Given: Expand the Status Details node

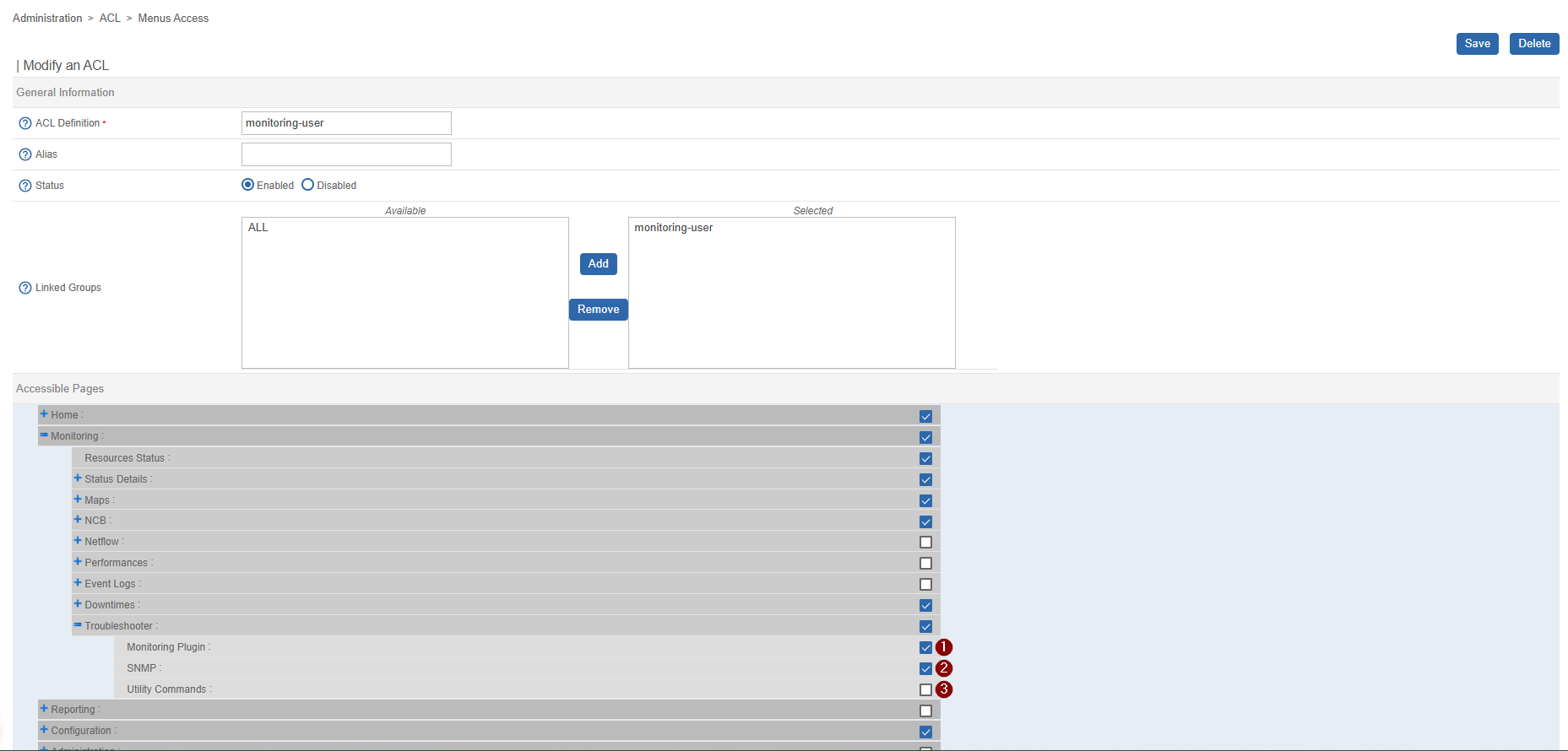Looking at the screenshot, I should [x=78, y=478].
